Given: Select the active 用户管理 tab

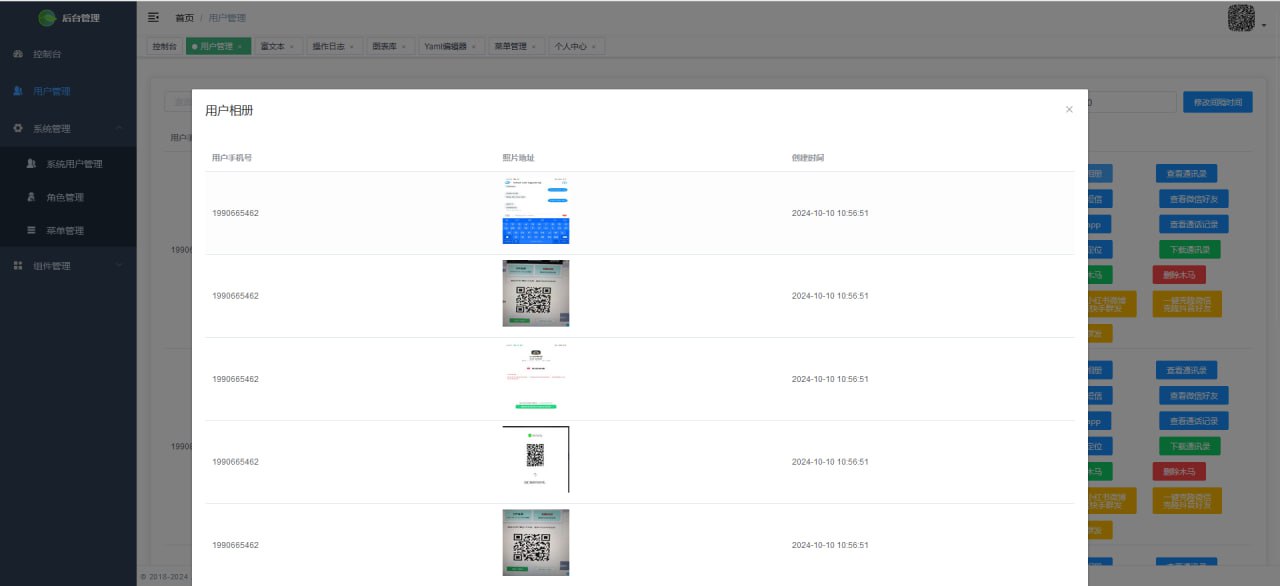Looking at the screenshot, I should pos(216,46).
